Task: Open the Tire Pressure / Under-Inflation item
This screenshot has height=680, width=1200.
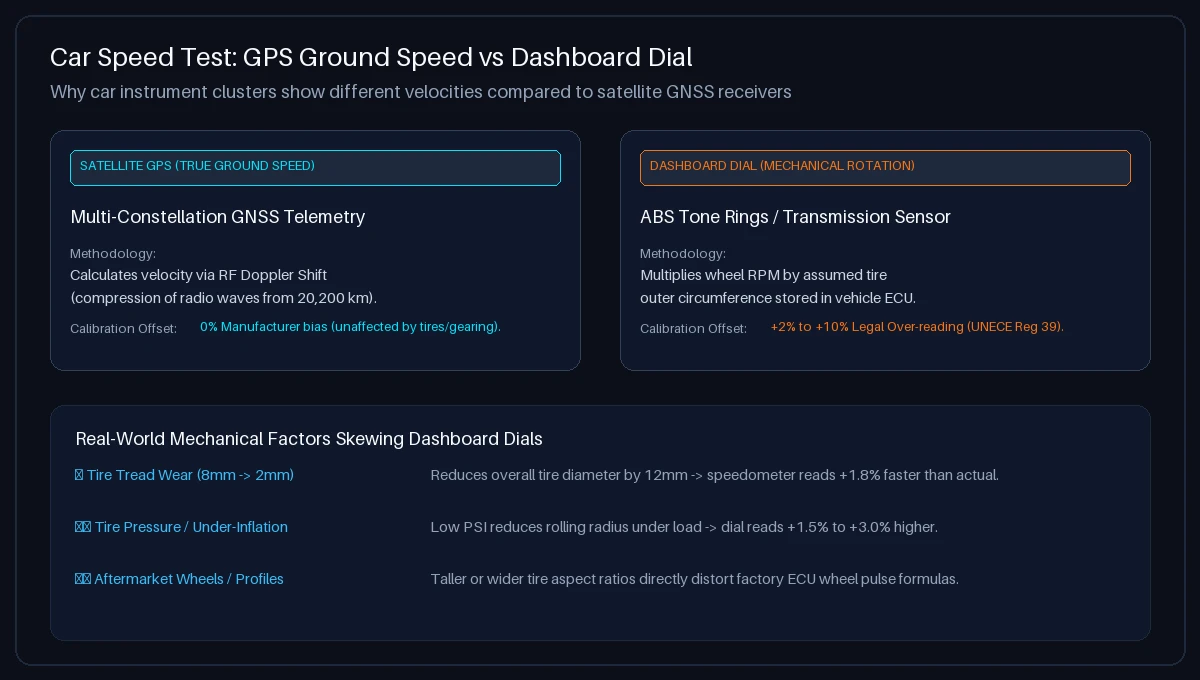Action: (181, 527)
